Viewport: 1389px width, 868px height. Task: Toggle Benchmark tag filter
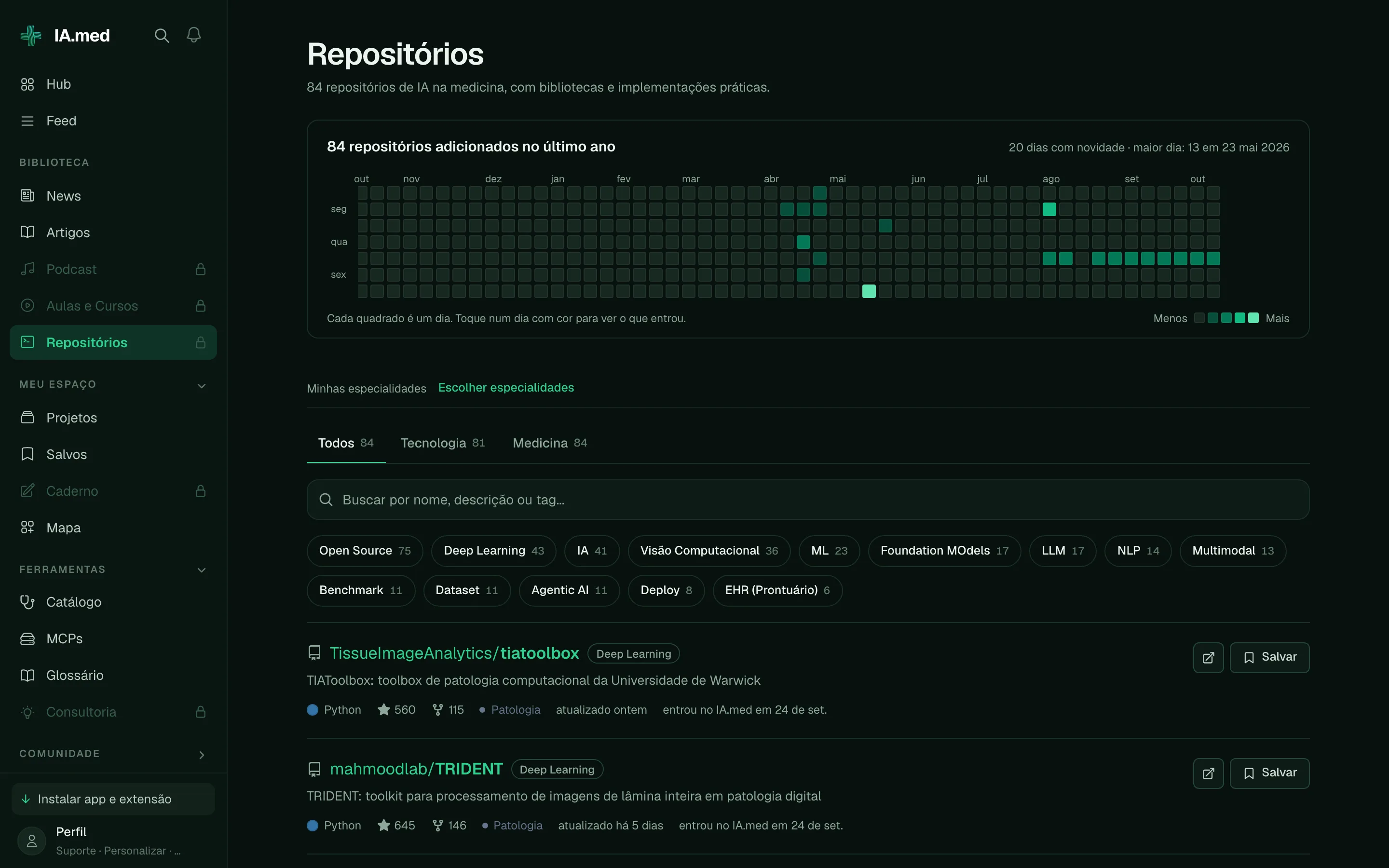pyautogui.click(x=360, y=591)
